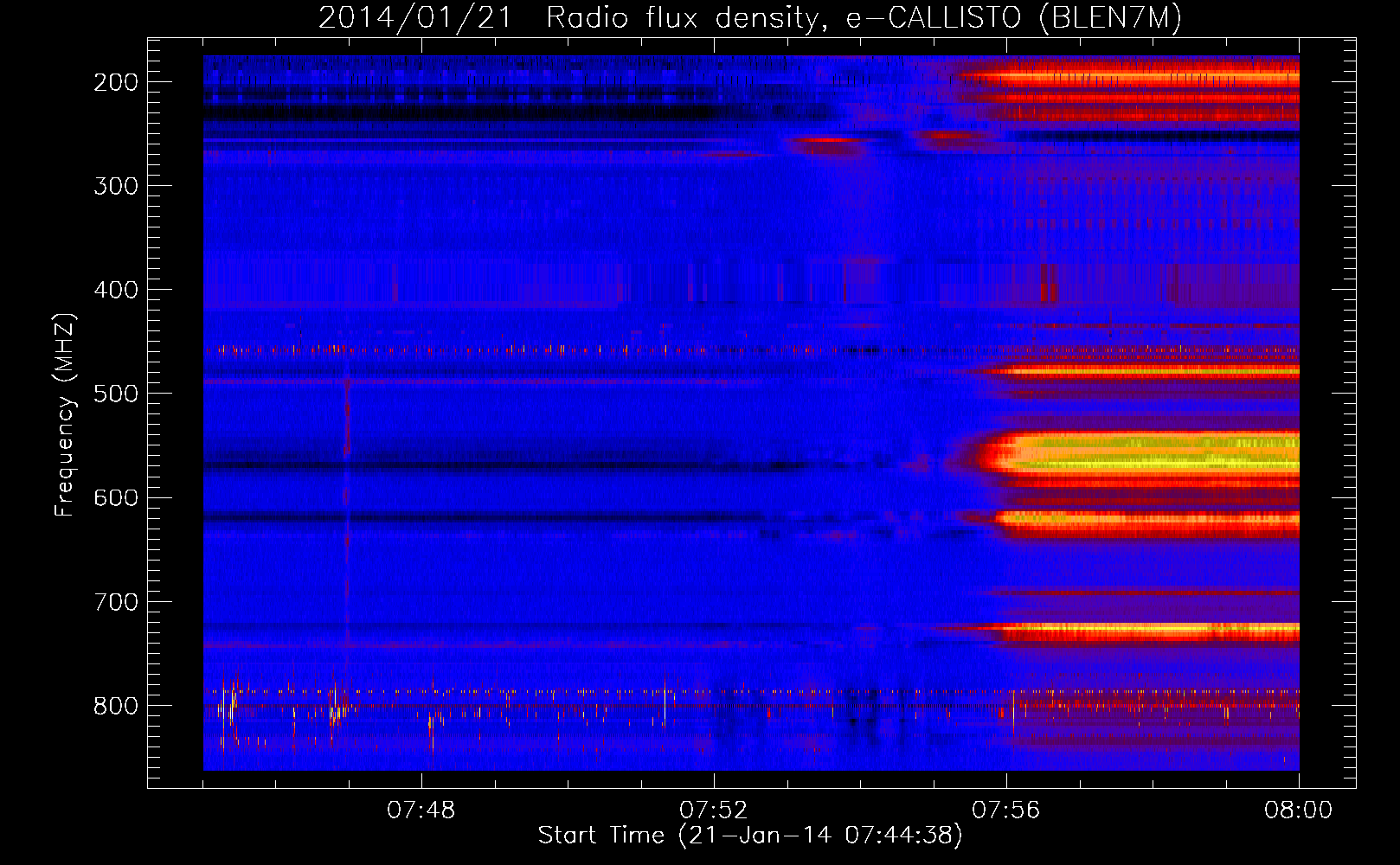Screen dimensions: 1400x865
Task: Click the 'Frequency (MHZ)' y-axis label
Action: pyautogui.click(x=64, y=415)
